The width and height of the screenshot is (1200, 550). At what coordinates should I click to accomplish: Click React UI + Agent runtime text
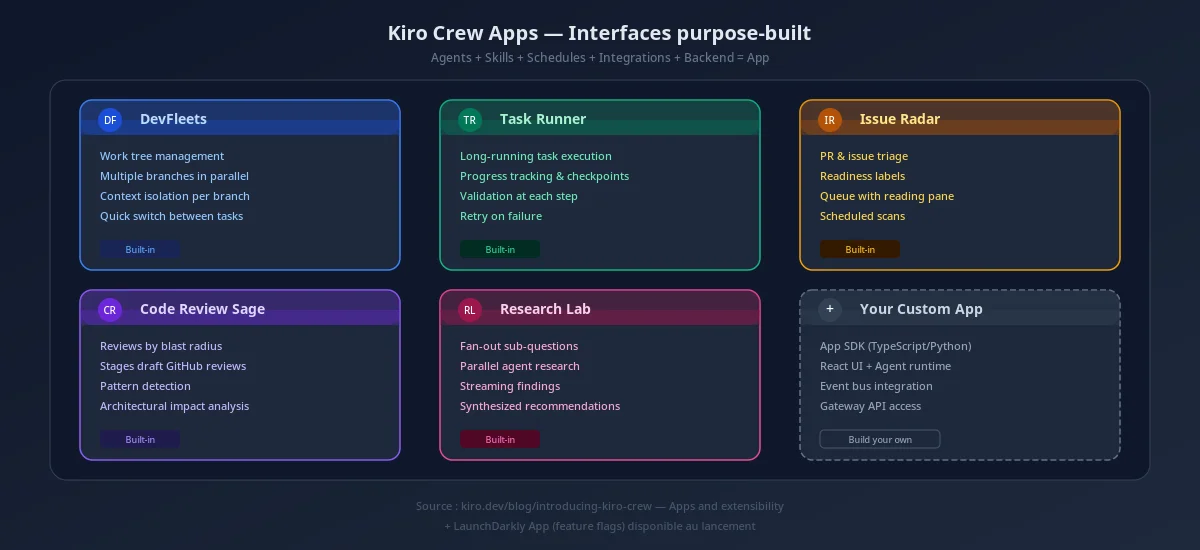coord(885,366)
